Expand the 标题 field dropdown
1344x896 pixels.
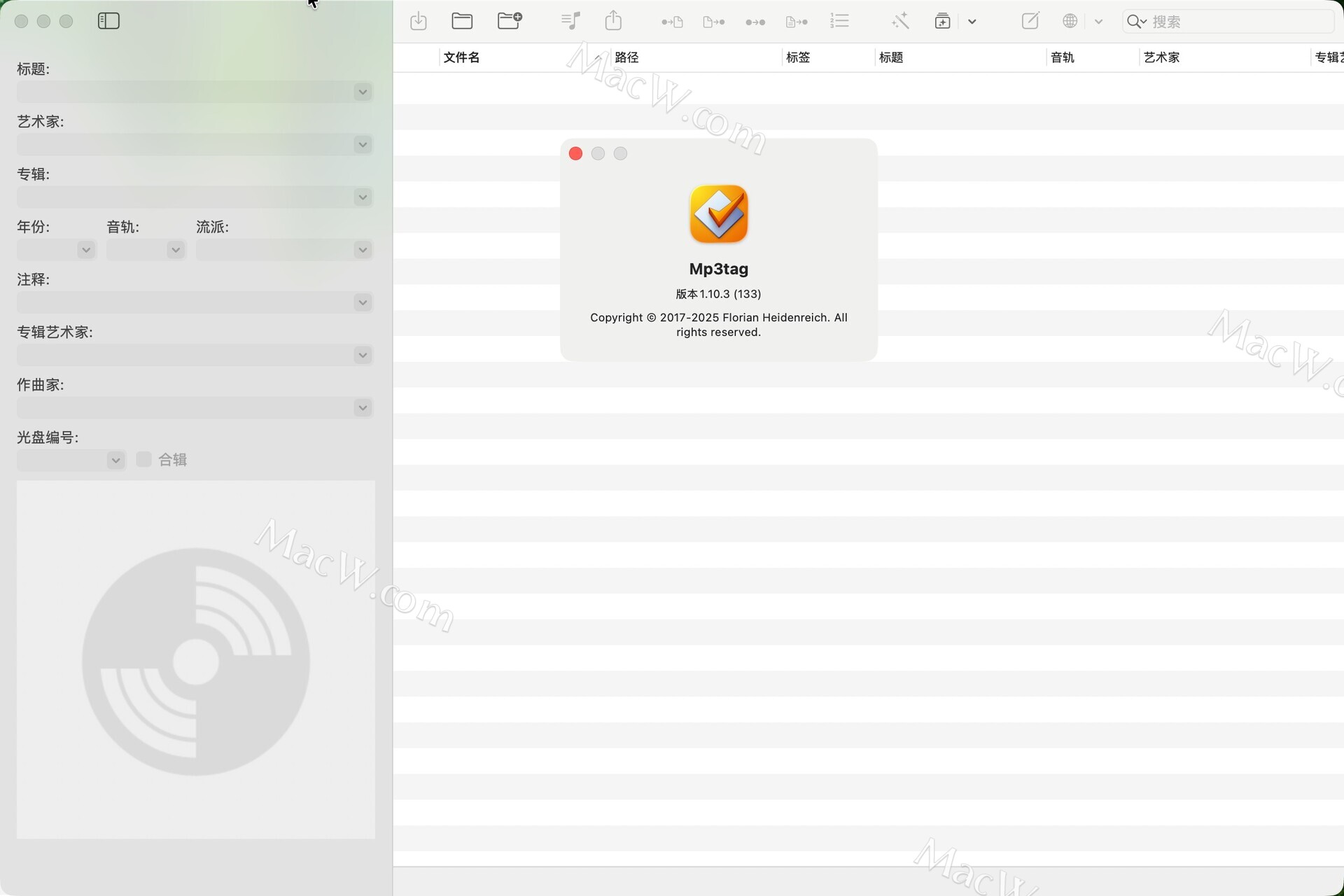tap(363, 92)
